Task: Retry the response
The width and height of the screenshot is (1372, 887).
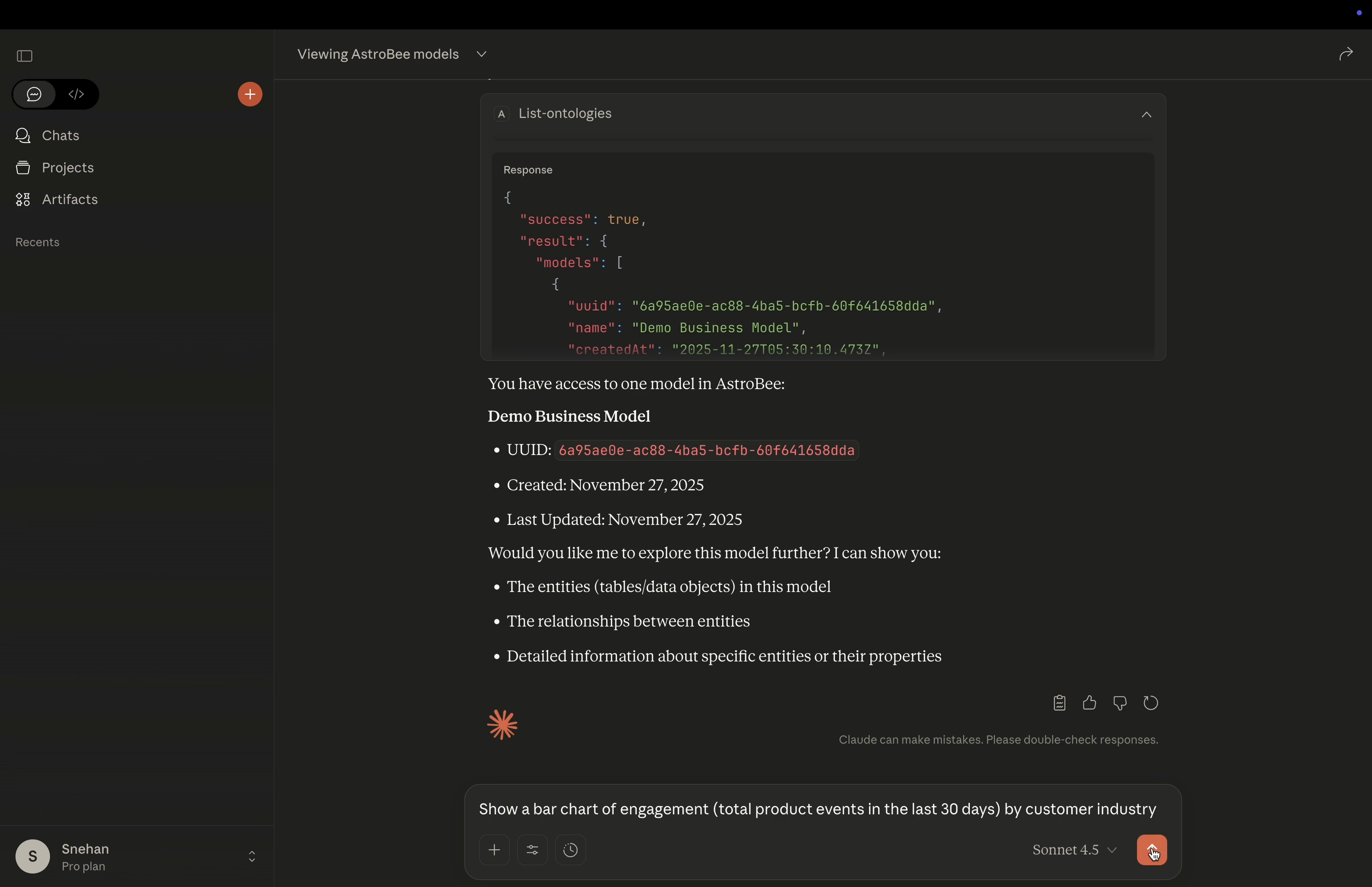Action: (1150, 703)
